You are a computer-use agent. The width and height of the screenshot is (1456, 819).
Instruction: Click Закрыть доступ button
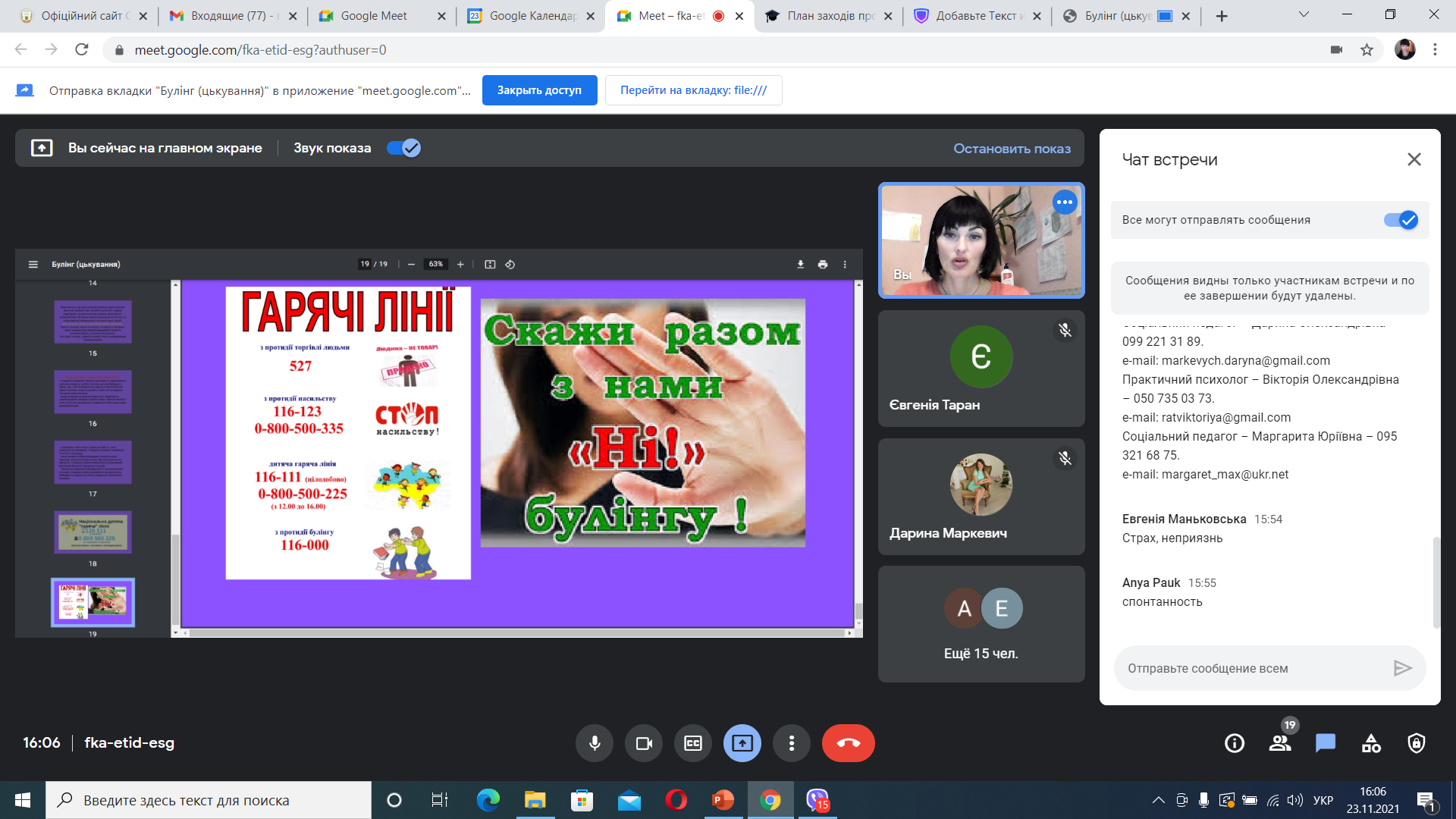[x=539, y=90]
